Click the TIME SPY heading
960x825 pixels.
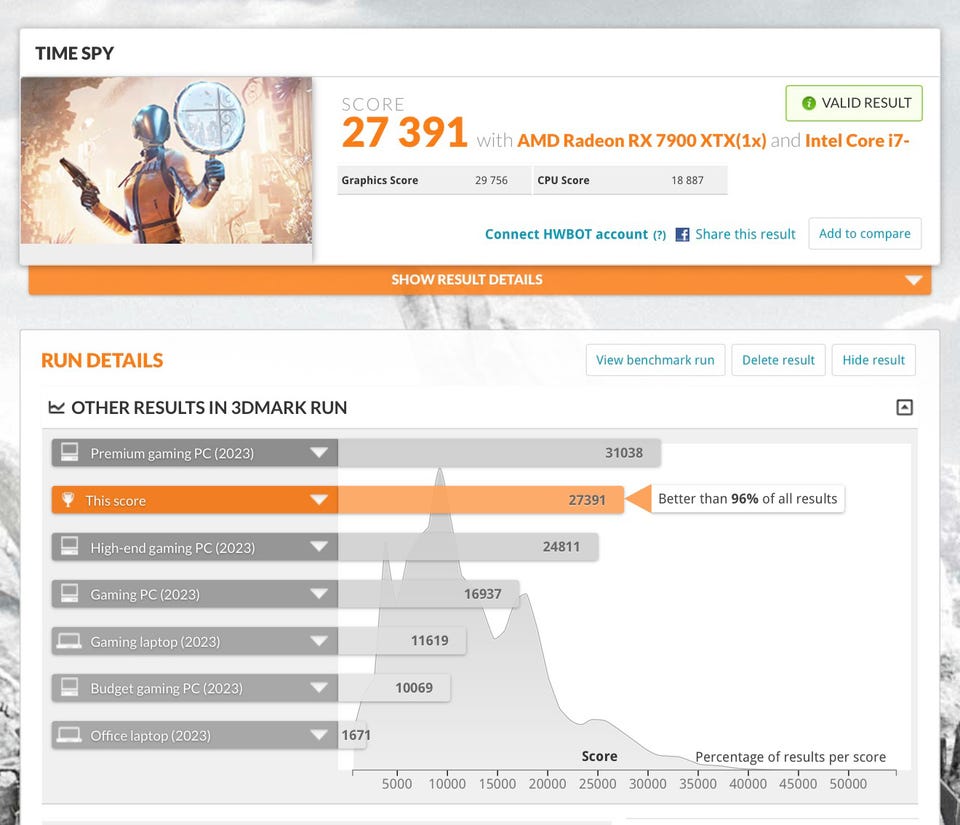(75, 53)
